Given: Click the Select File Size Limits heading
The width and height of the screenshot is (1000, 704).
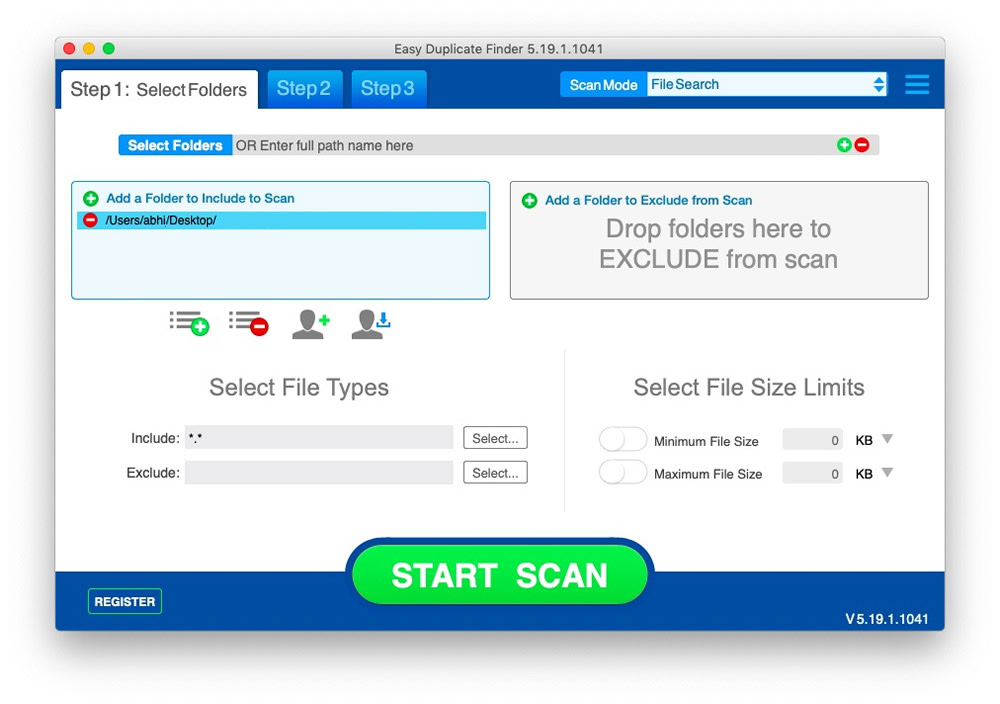Looking at the screenshot, I should point(749,387).
